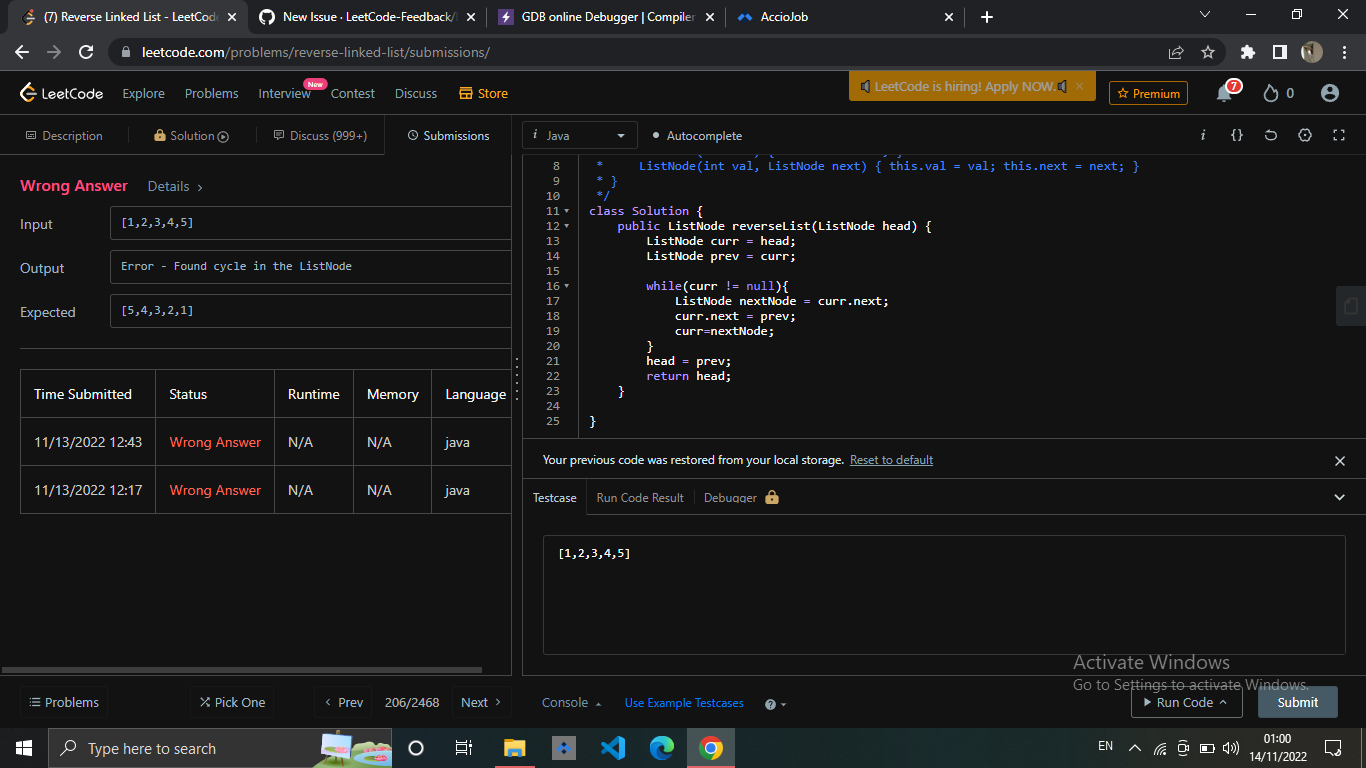Click the format code braces icon

[x=1237, y=135]
